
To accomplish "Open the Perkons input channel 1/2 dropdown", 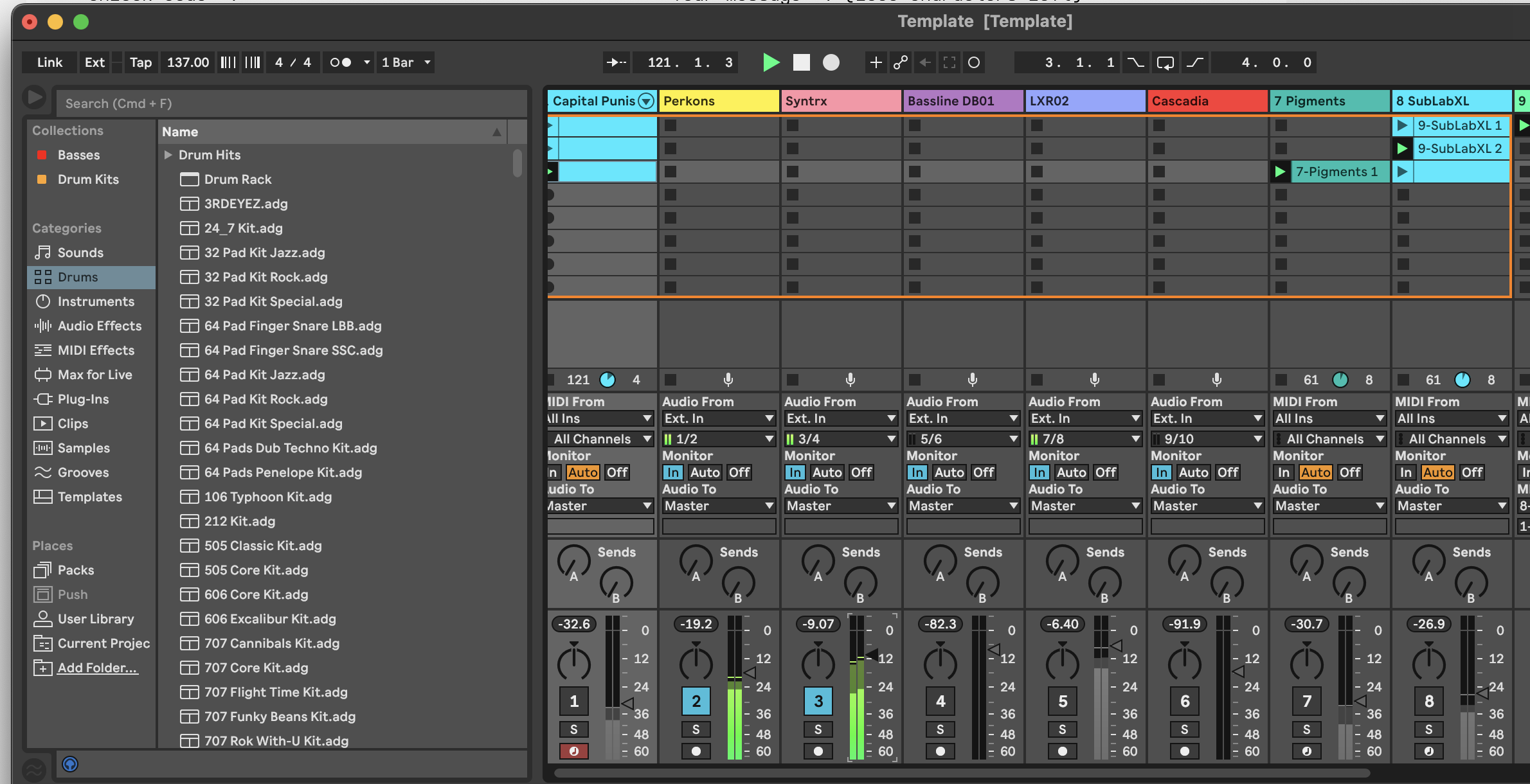I will click(x=719, y=439).
